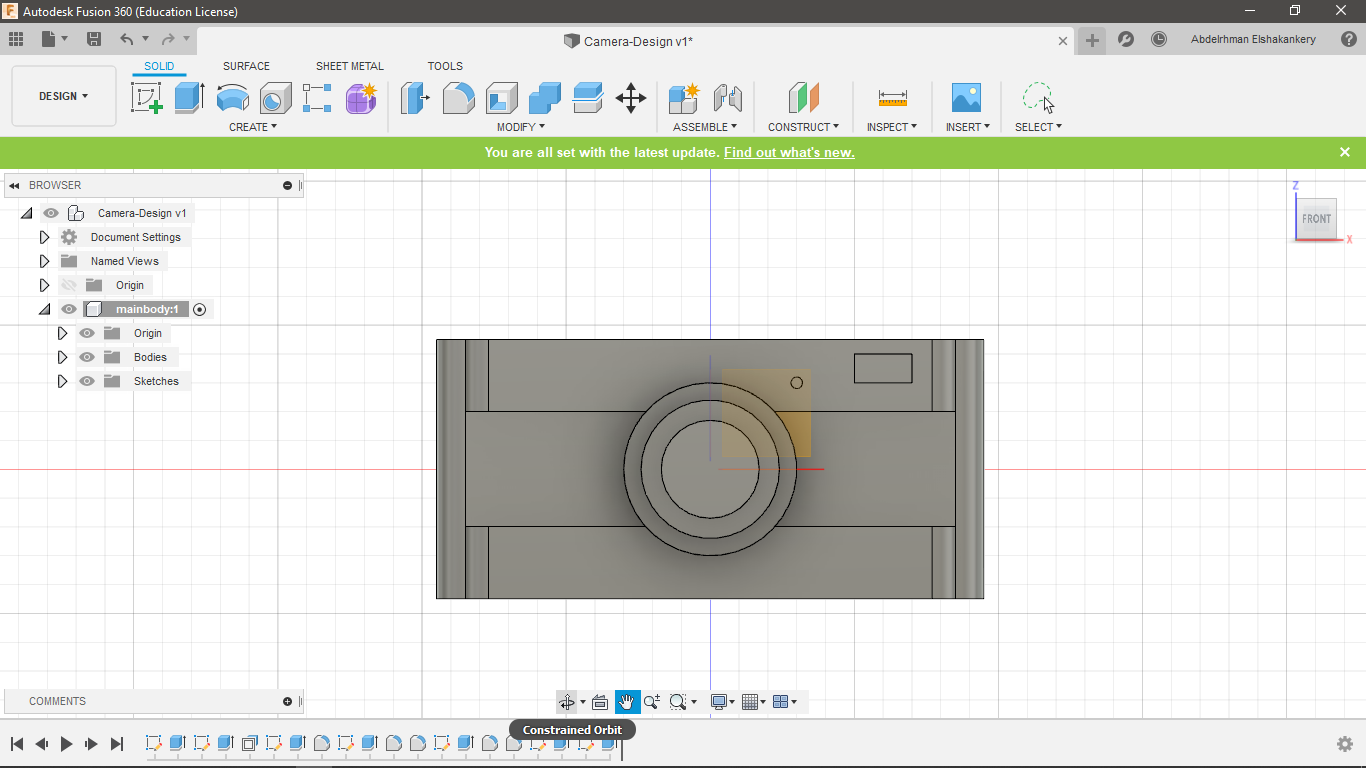Open Grid and Snaps dropdown
1366x768 pixels.
[x=754, y=702]
